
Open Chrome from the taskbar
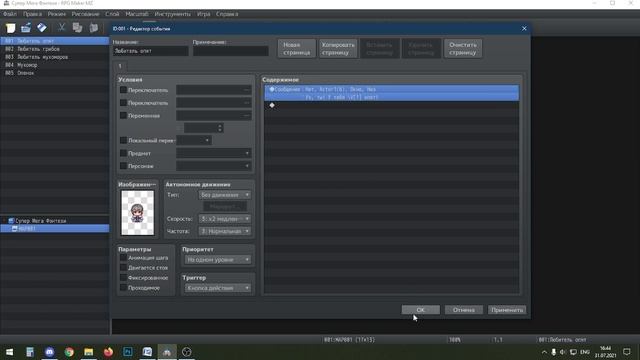click(x=69, y=352)
